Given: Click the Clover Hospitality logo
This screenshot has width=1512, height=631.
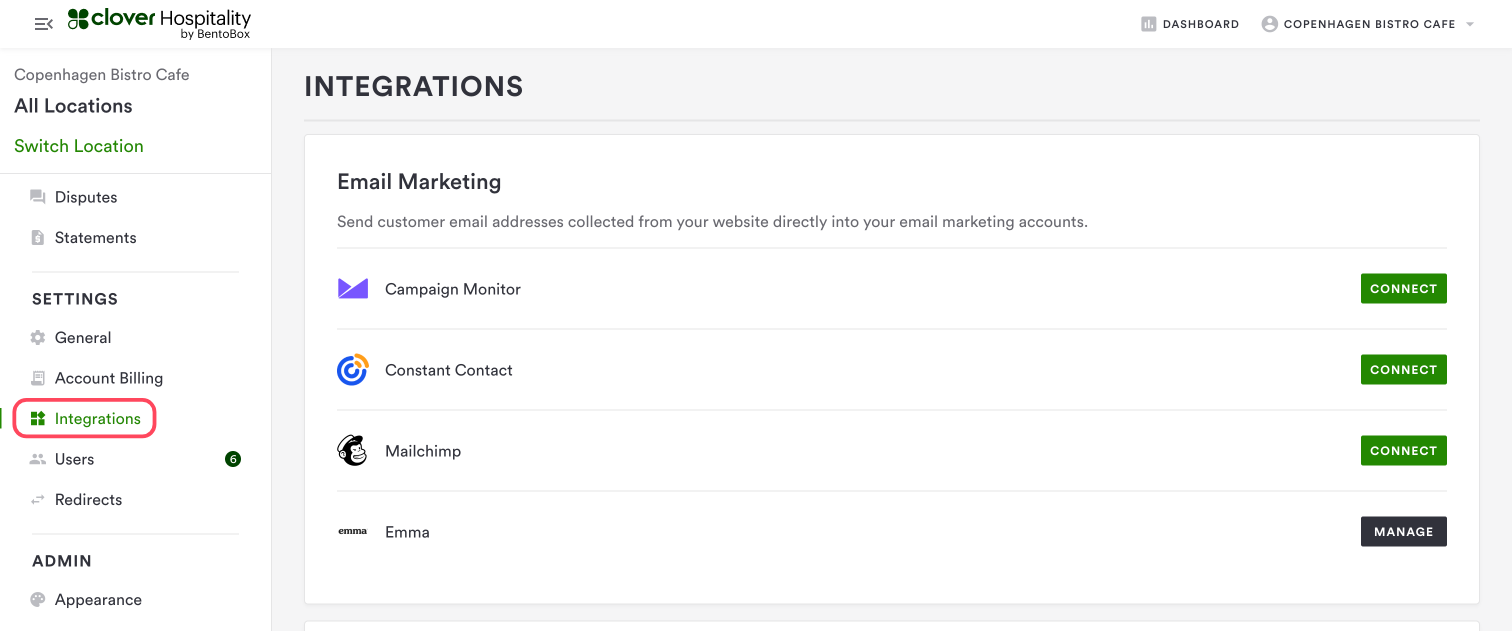Looking at the screenshot, I should (x=160, y=24).
